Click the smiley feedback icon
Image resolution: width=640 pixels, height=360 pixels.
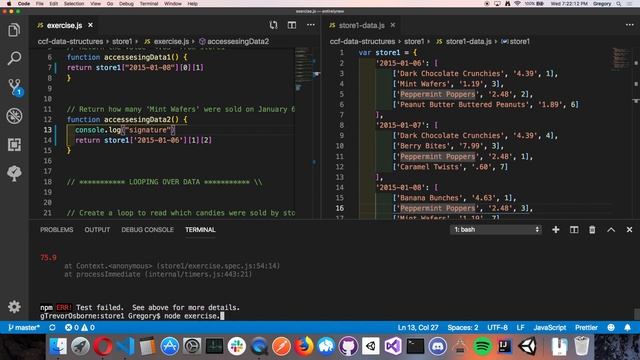pyautogui.click(x=611, y=327)
